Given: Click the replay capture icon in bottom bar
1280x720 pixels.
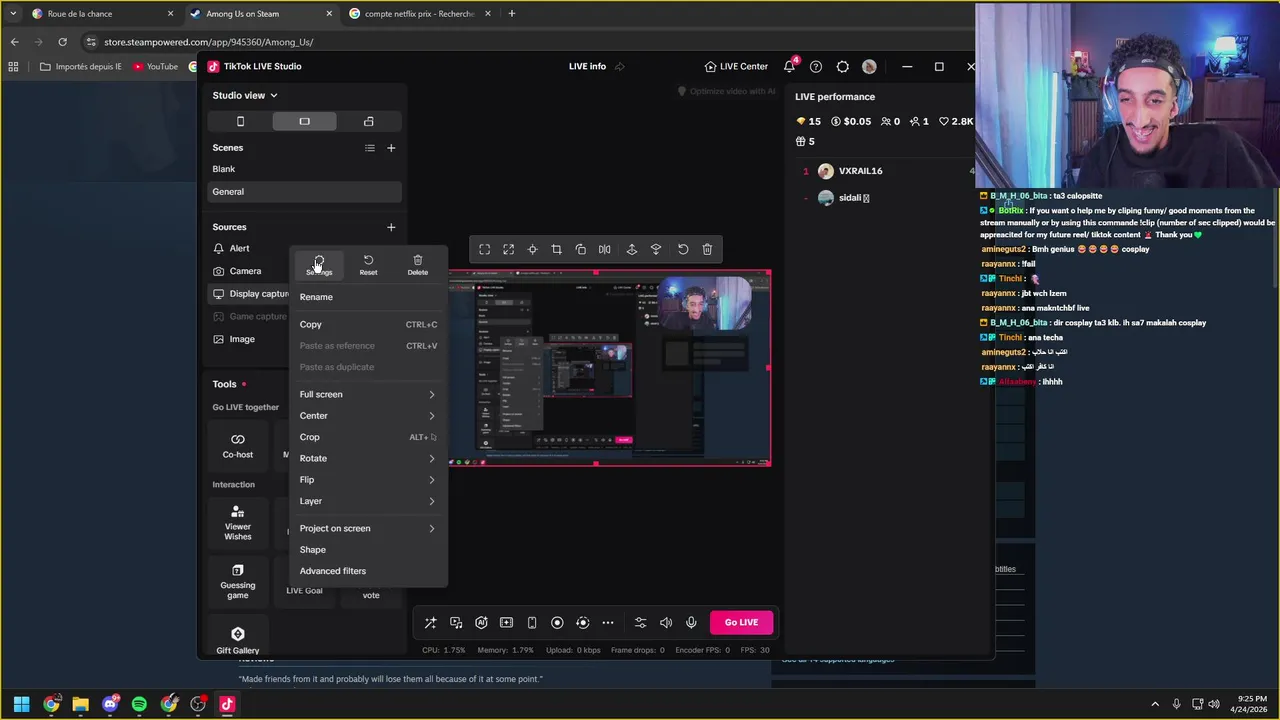Looking at the screenshot, I should (x=582, y=623).
